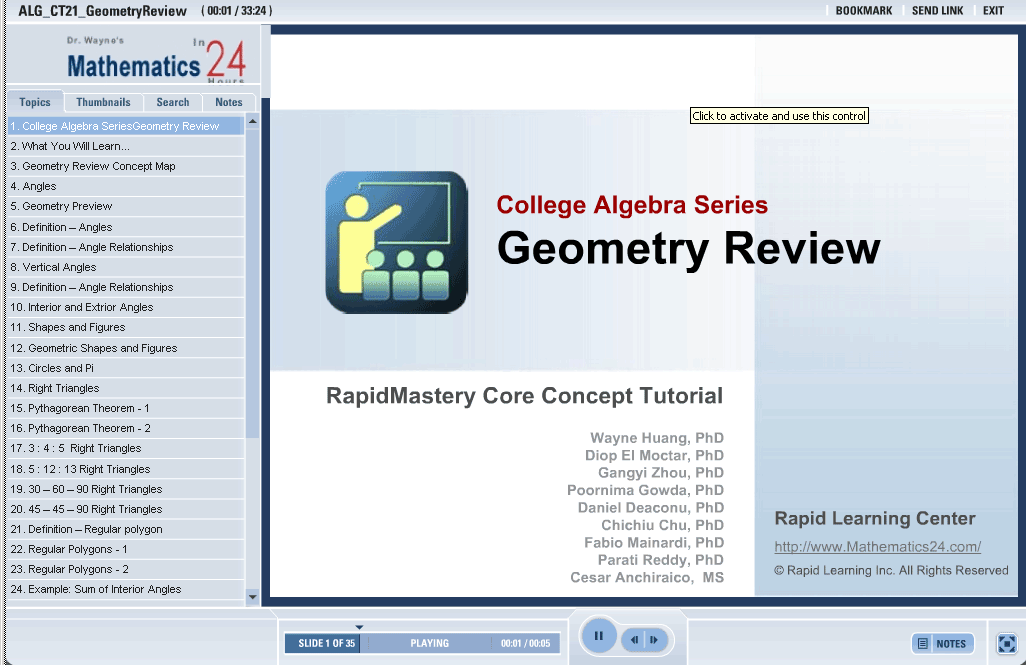Viewport: 1026px width, 665px height.
Task: Toggle full screen view icon
Action: click(1006, 643)
